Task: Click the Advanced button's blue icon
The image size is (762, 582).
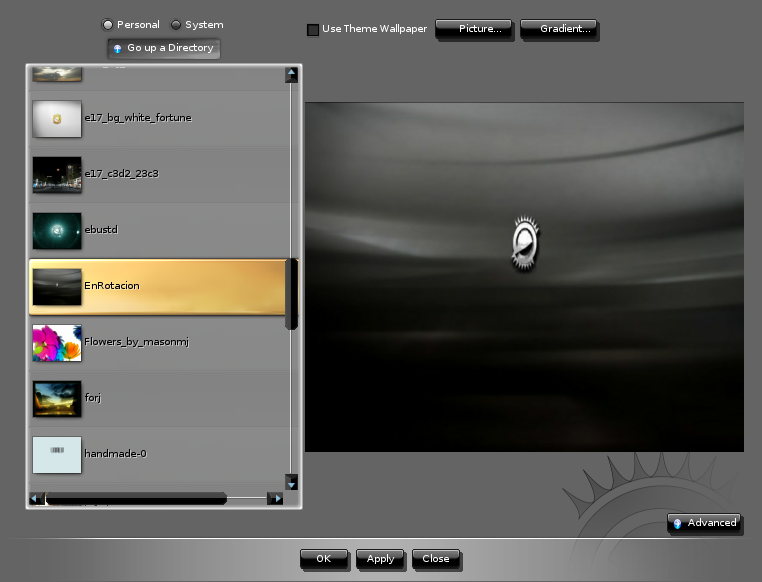Action: tap(677, 523)
